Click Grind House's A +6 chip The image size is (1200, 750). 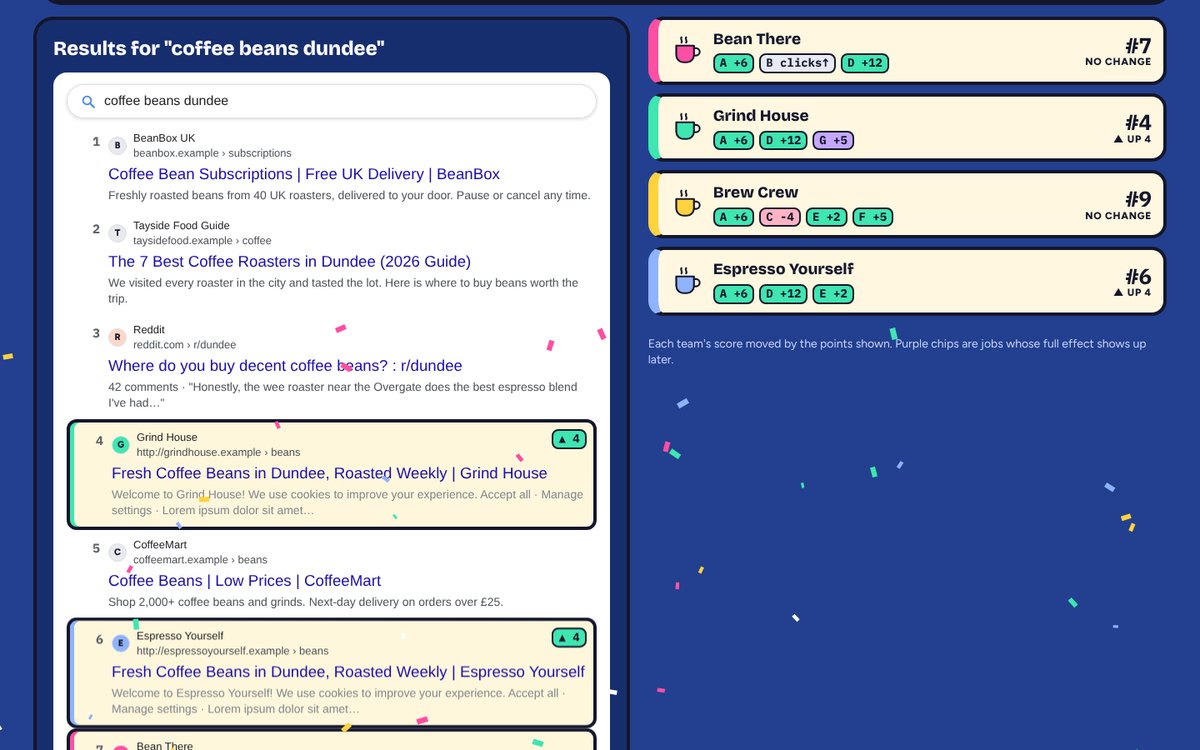pos(734,140)
